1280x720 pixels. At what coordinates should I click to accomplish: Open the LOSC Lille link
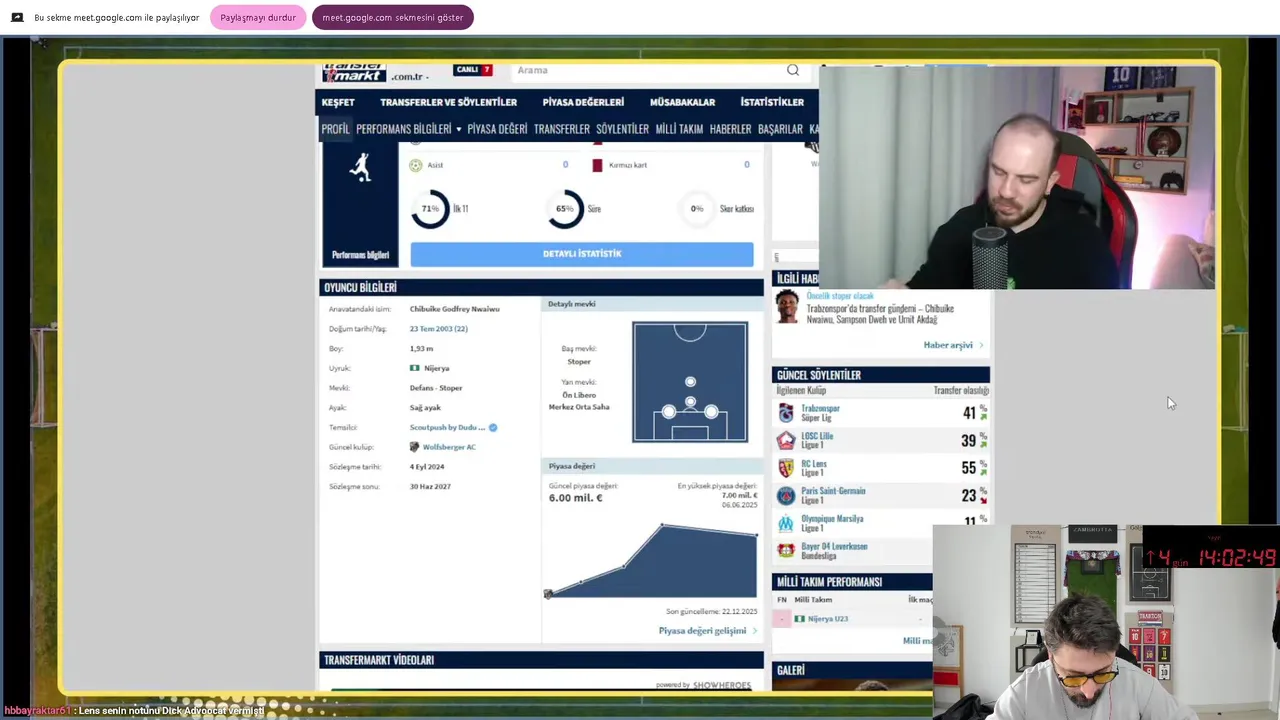click(x=817, y=436)
